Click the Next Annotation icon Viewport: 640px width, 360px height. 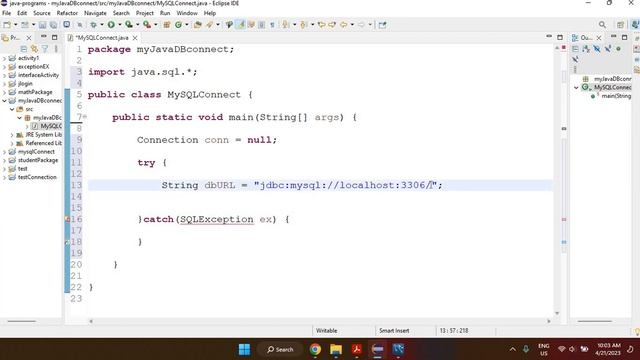285,25
